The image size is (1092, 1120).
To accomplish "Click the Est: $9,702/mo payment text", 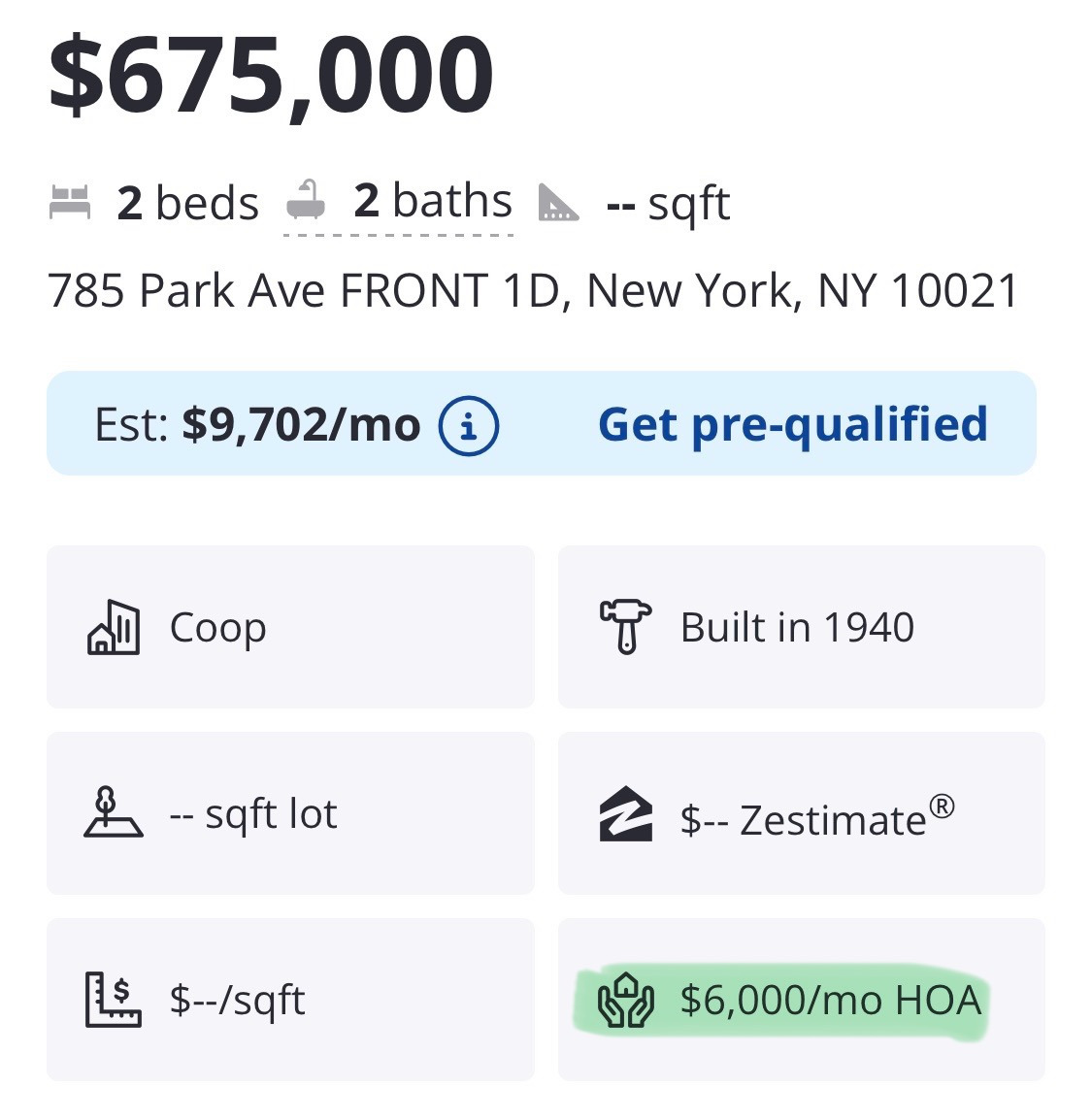I will 257,425.
